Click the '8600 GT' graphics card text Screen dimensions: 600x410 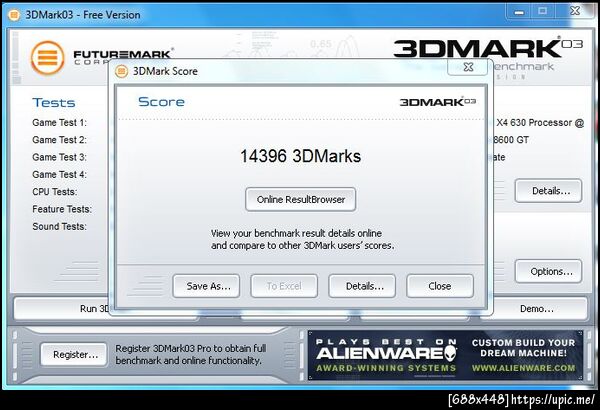pyautogui.click(x=511, y=140)
